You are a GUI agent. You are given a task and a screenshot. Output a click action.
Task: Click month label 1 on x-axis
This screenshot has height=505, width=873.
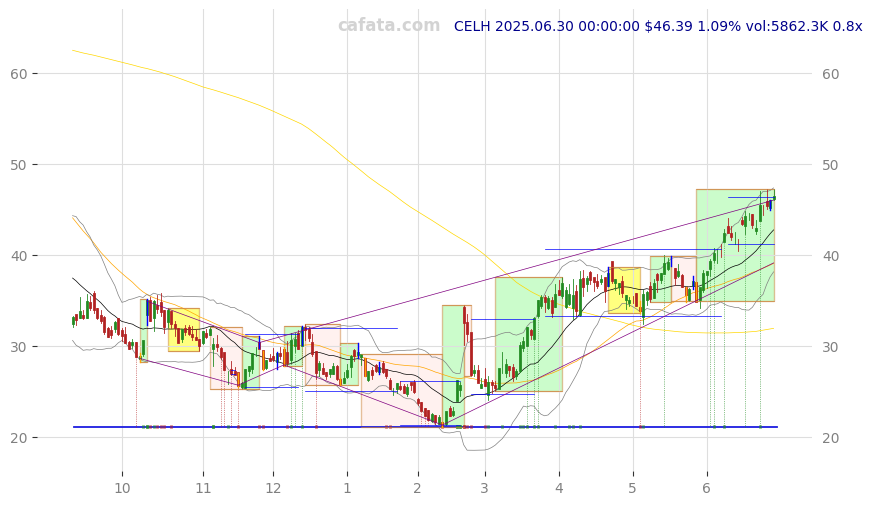pyautogui.click(x=347, y=489)
